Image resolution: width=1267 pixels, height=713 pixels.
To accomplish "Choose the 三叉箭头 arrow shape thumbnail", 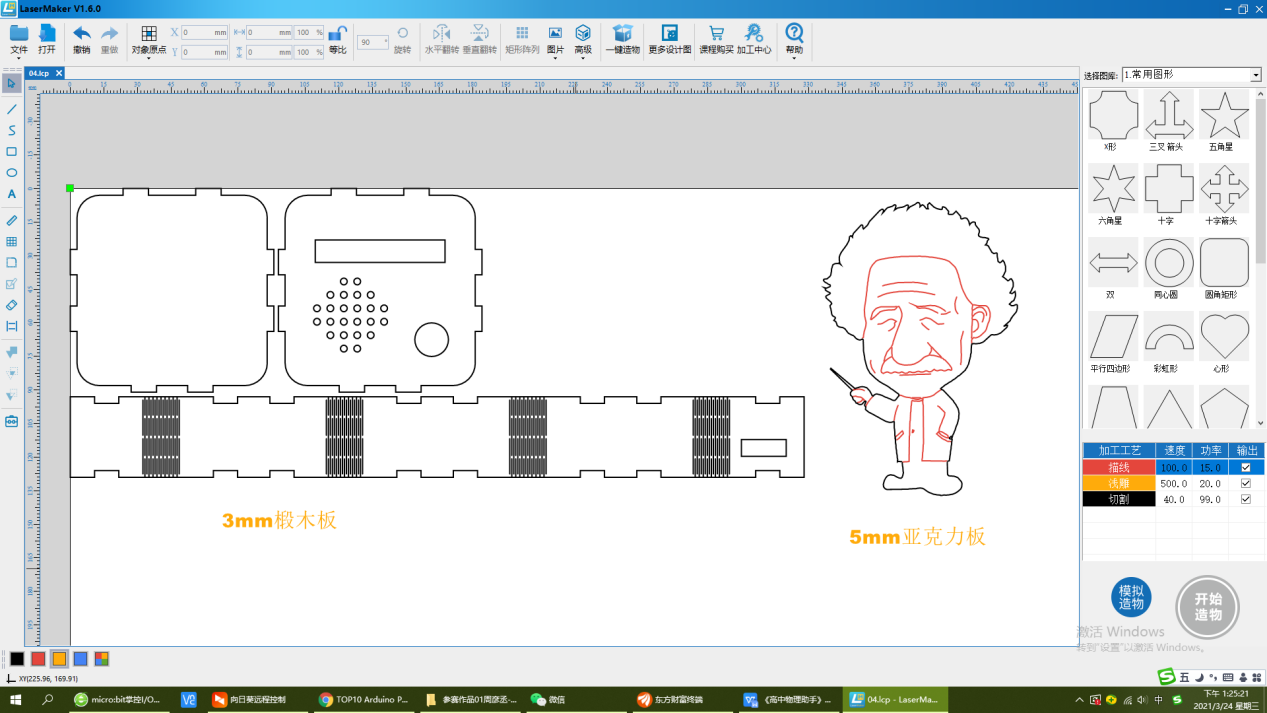I will click(1168, 114).
